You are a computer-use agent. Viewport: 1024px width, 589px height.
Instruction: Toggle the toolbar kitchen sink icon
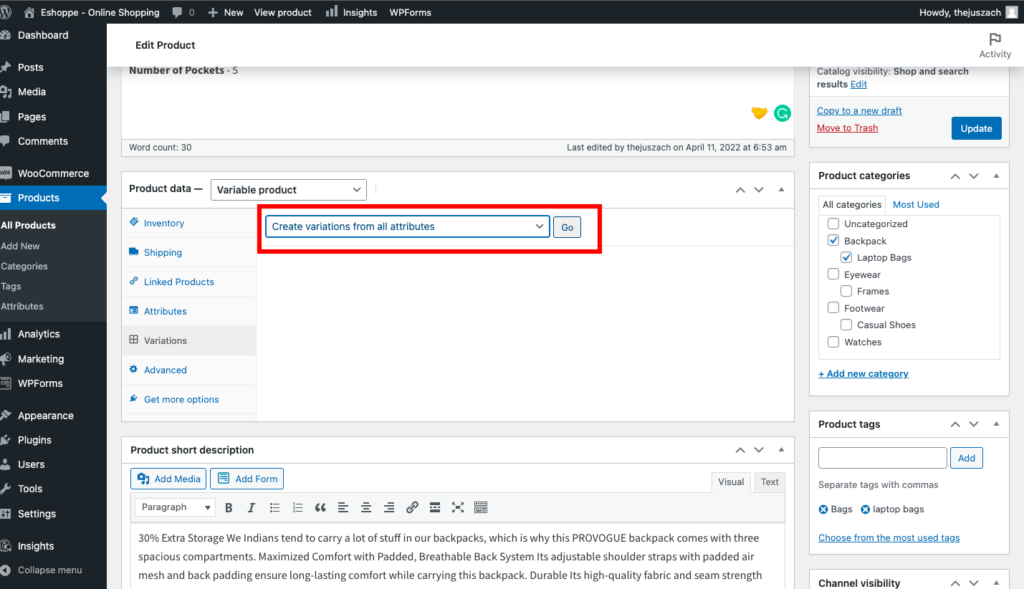click(x=481, y=507)
